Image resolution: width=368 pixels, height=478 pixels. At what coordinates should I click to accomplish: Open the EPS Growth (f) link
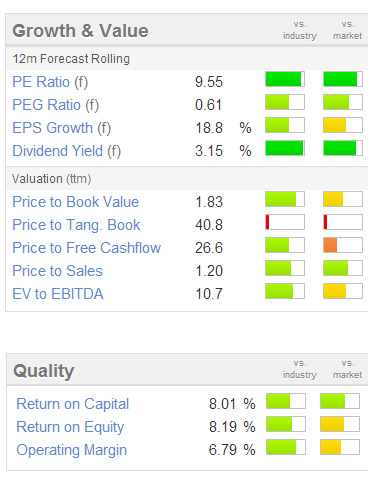click(62, 128)
